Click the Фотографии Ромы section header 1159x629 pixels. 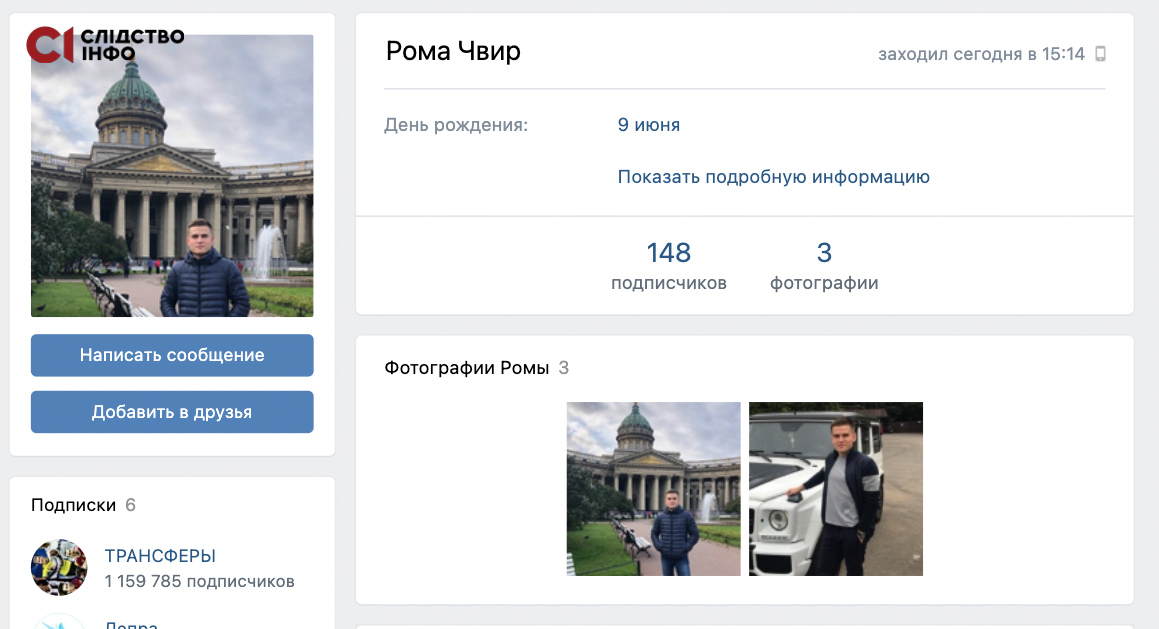pyautogui.click(x=467, y=368)
